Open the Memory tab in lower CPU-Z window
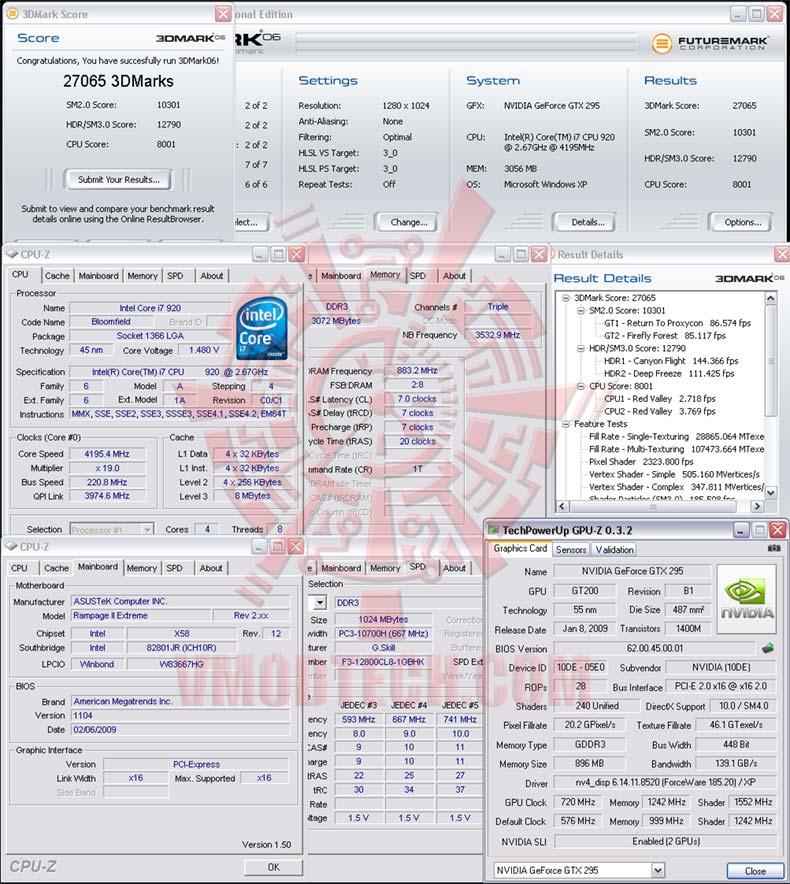The width and height of the screenshot is (790, 884). pyautogui.click(x=142, y=568)
